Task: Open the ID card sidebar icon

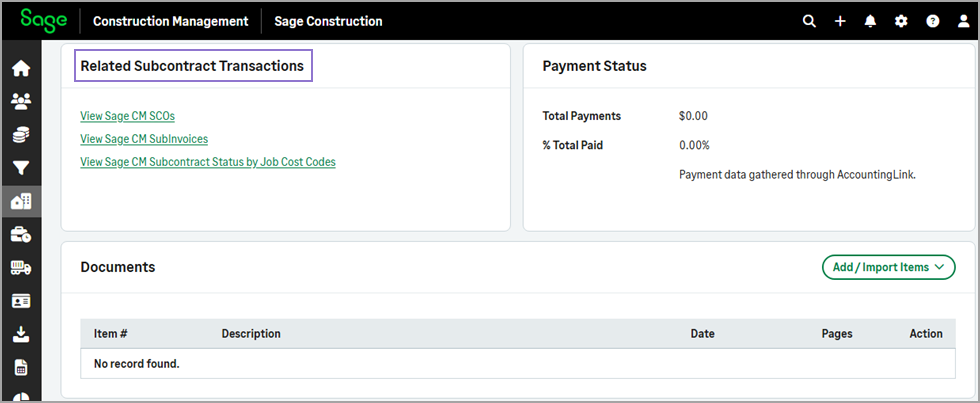Action: tap(21, 302)
